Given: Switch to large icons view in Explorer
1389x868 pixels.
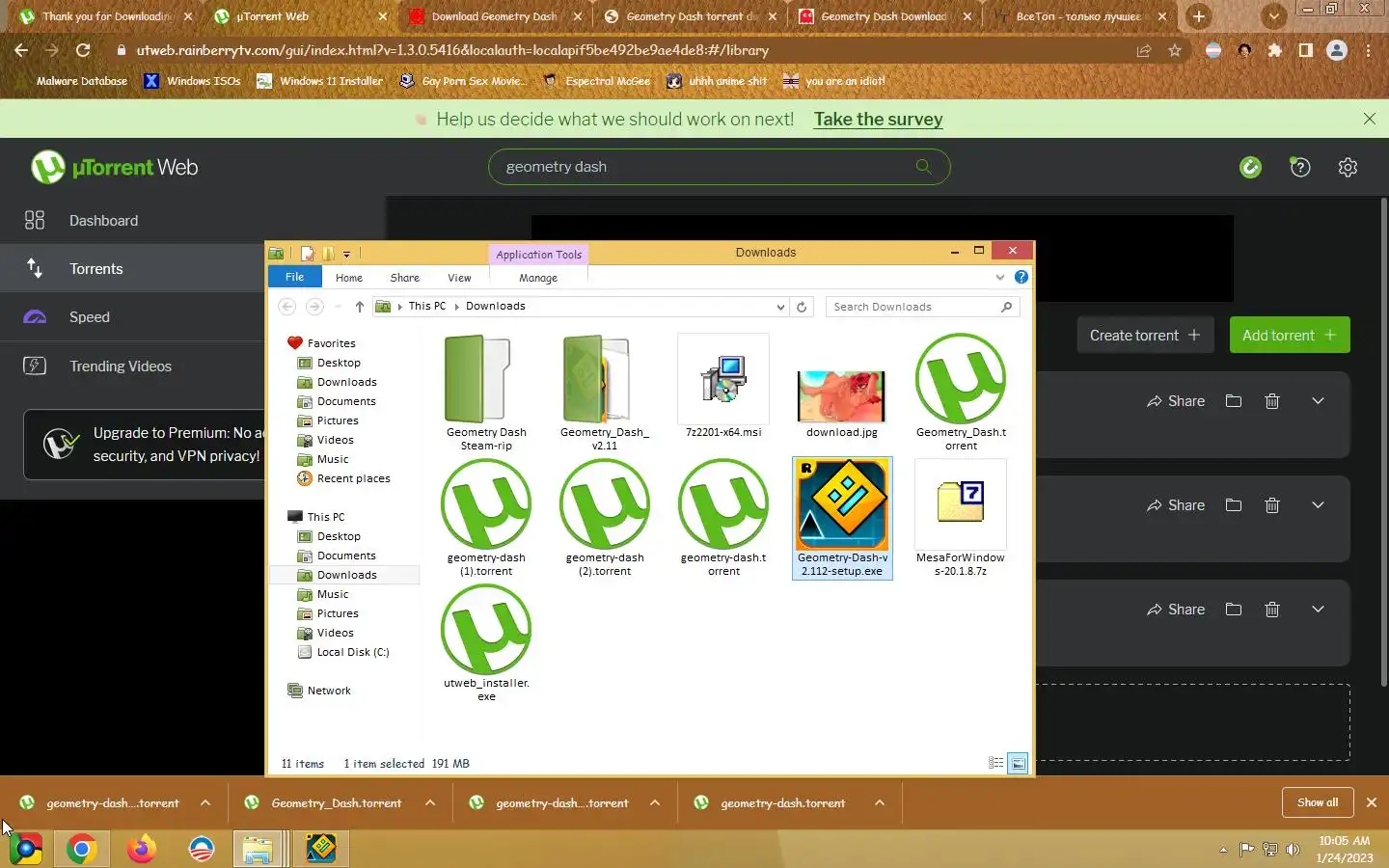Looking at the screenshot, I should (x=1018, y=763).
